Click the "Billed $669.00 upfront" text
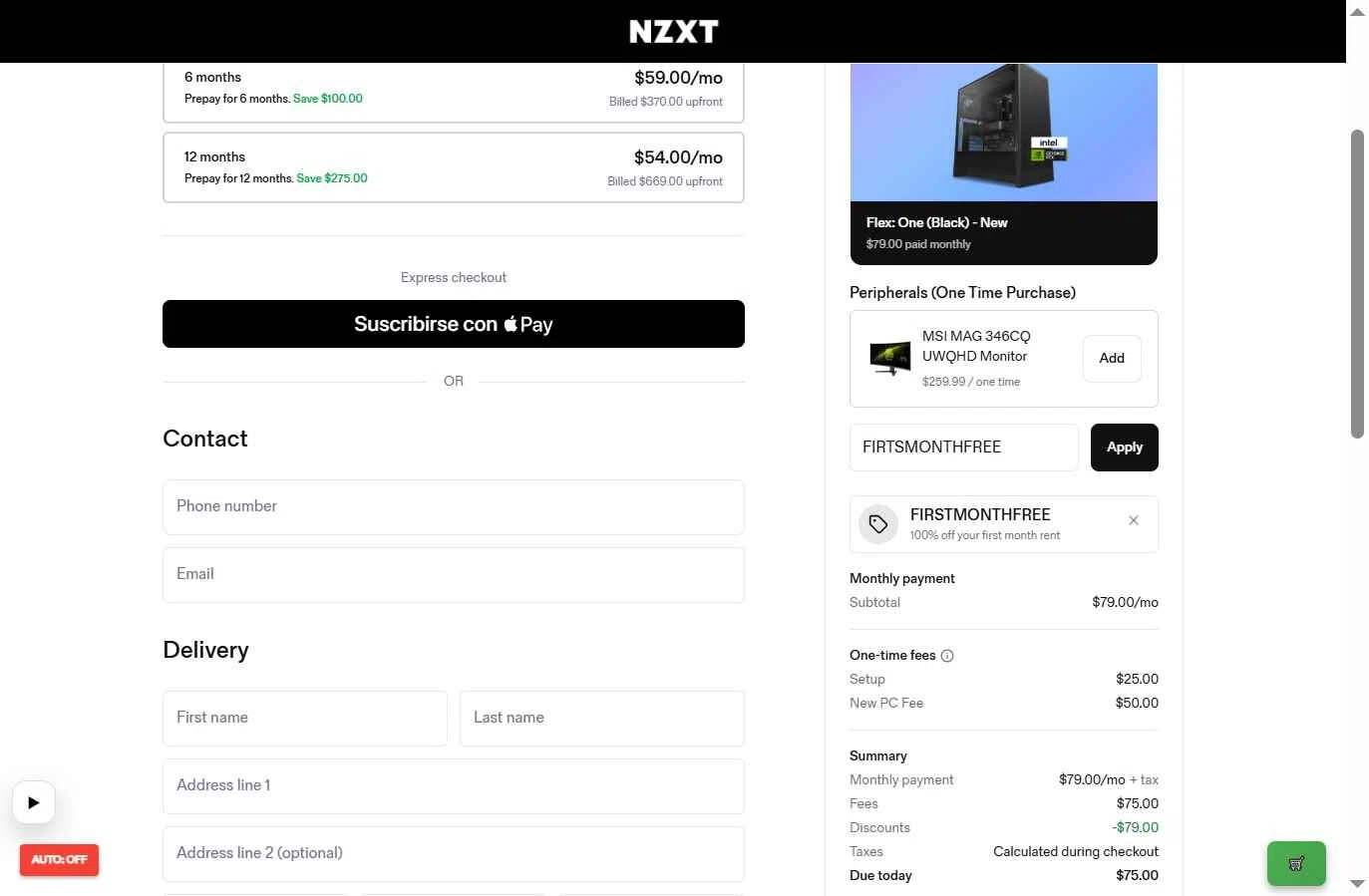 click(665, 181)
